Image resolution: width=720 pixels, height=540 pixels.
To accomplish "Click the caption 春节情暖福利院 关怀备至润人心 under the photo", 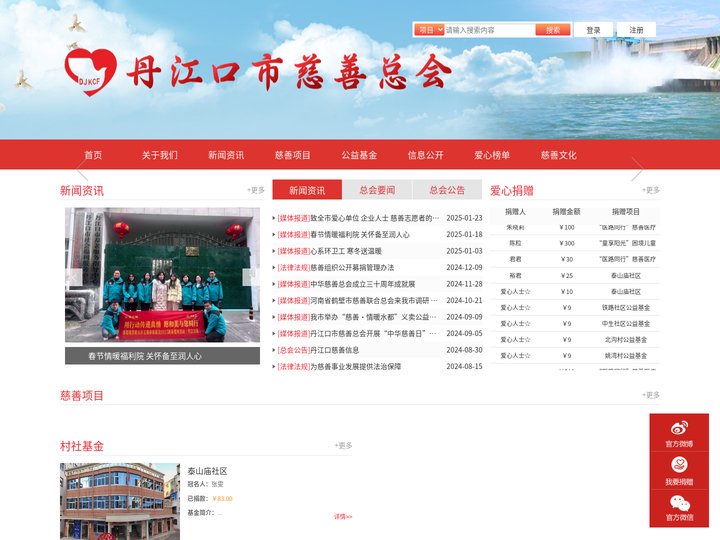I will click(x=145, y=356).
